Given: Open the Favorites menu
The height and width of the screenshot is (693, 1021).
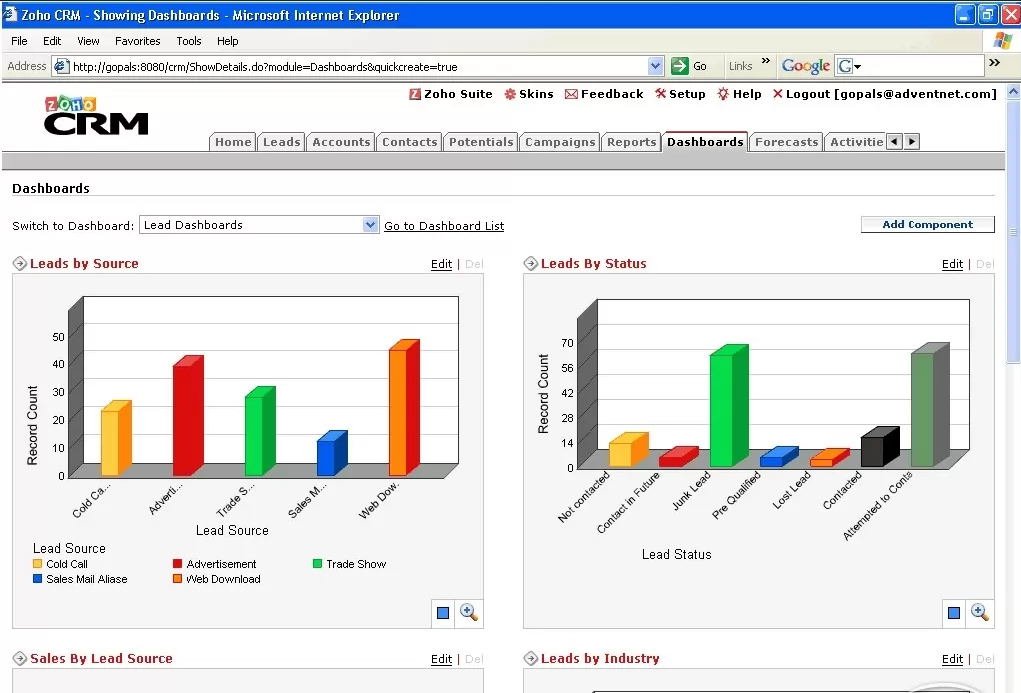Looking at the screenshot, I should pyautogui.click(x=137, y=41).
